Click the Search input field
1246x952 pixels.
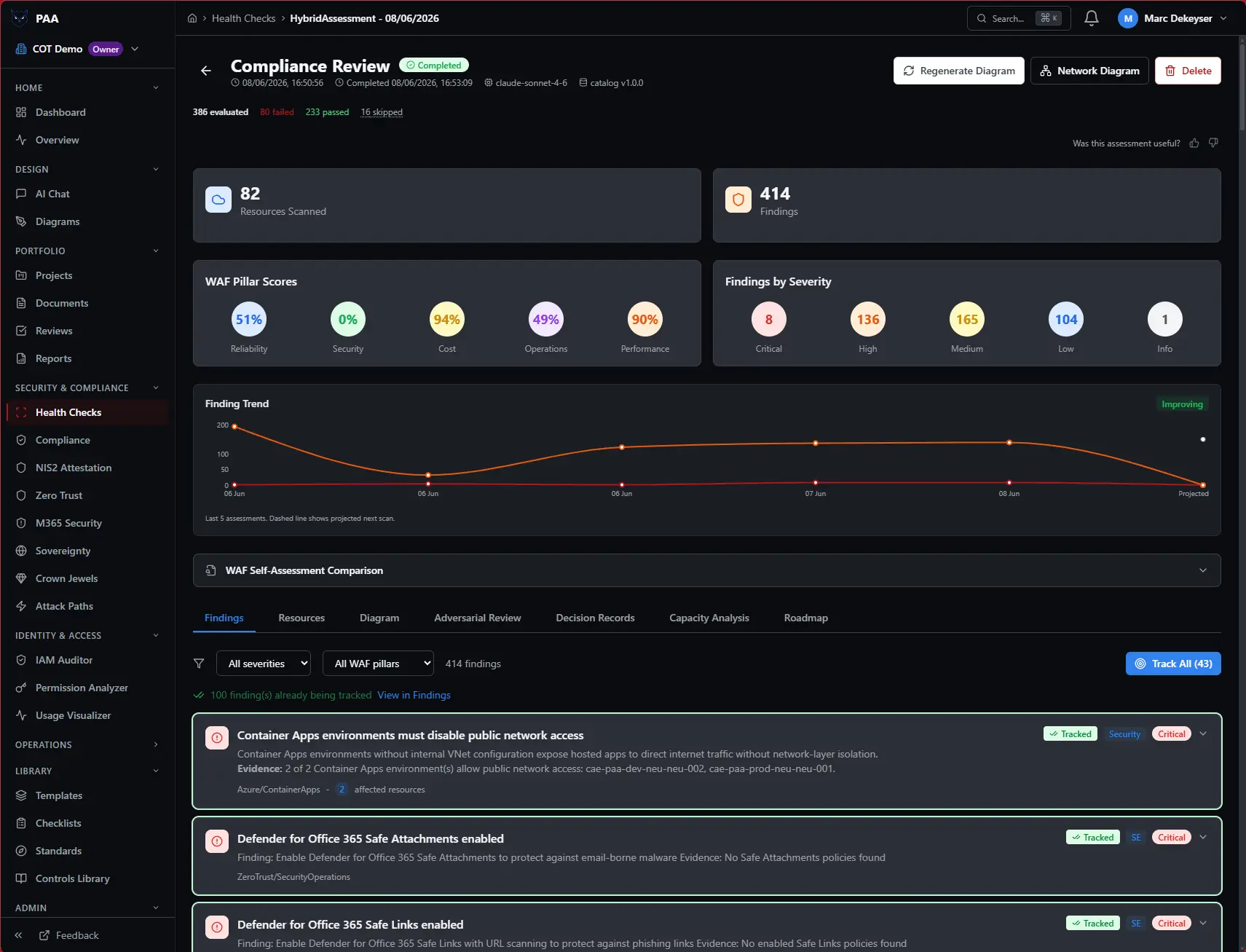coord(1019,18)
